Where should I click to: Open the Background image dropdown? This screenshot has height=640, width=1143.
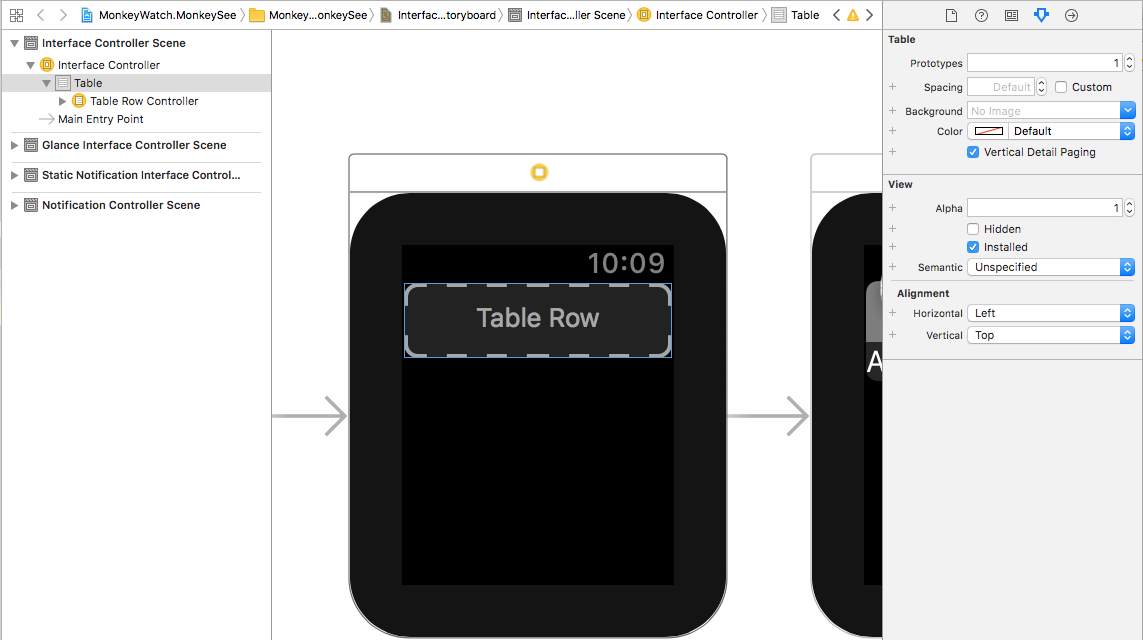tap(1127, 110)
